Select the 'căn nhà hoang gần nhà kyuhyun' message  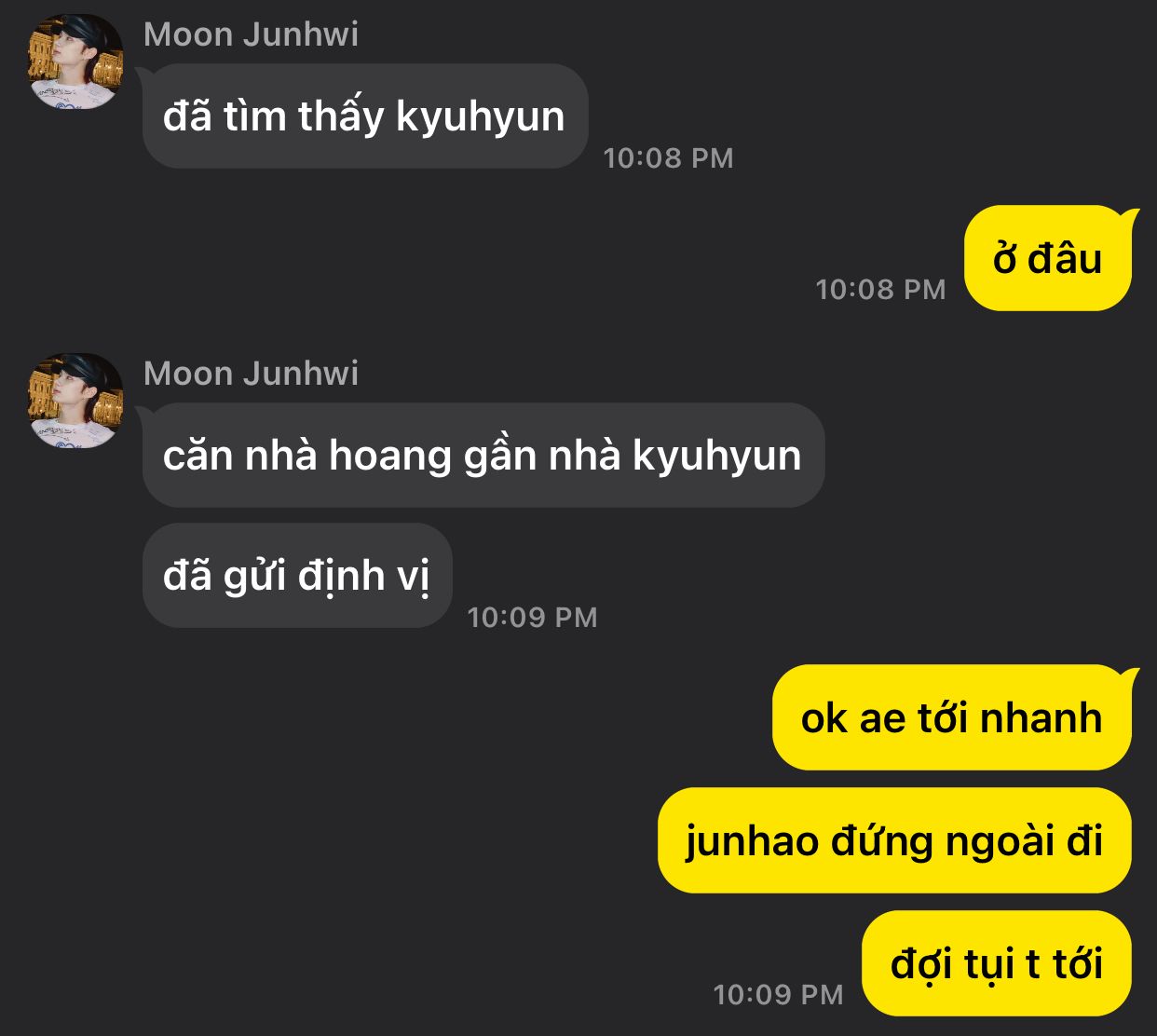483,456
